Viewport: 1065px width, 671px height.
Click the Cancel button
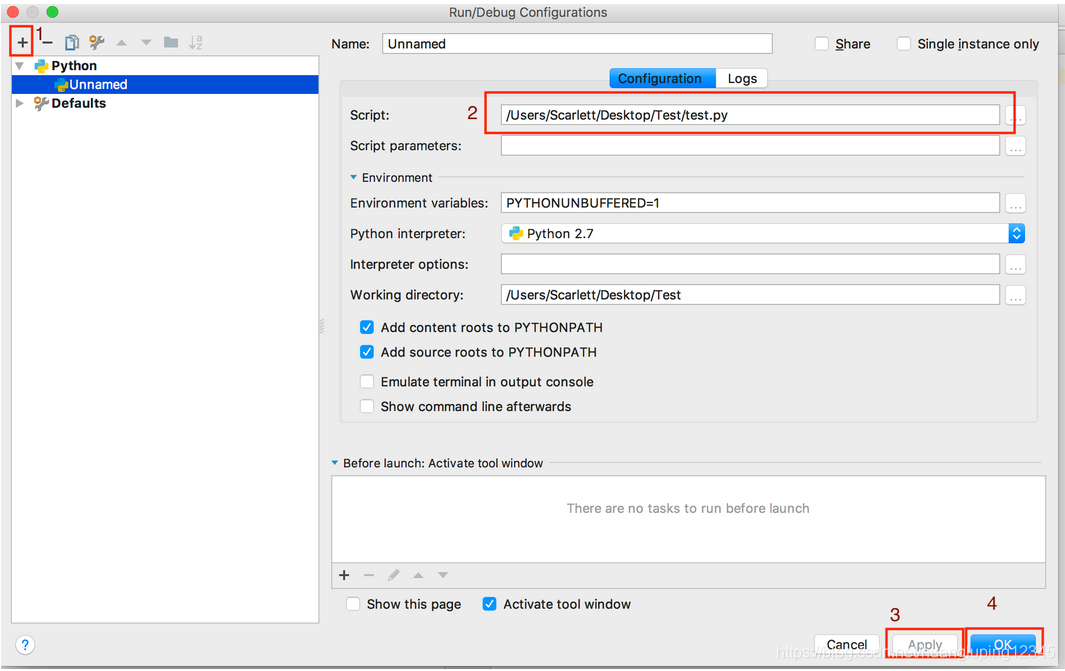pos(847,645)
